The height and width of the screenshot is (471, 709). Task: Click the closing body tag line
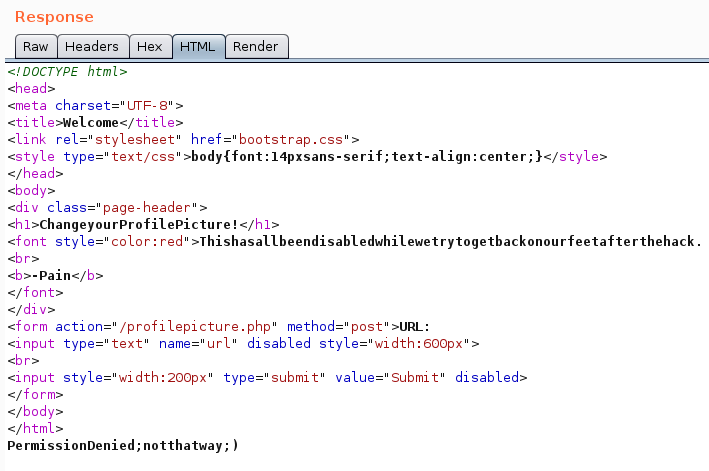pyautogui.click(x=35, y=412)
